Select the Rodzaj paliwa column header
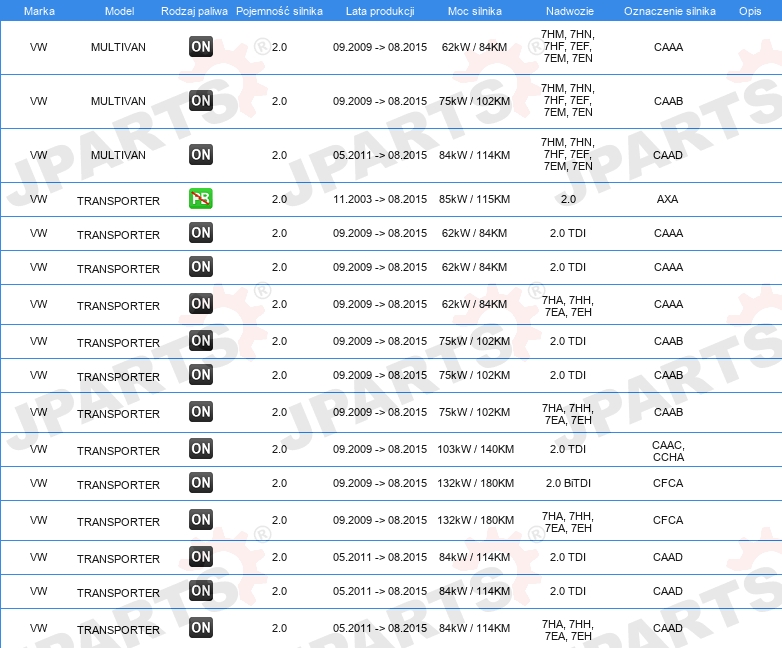The height and width of the screenshot is (648, 782). tap(194, 11)
